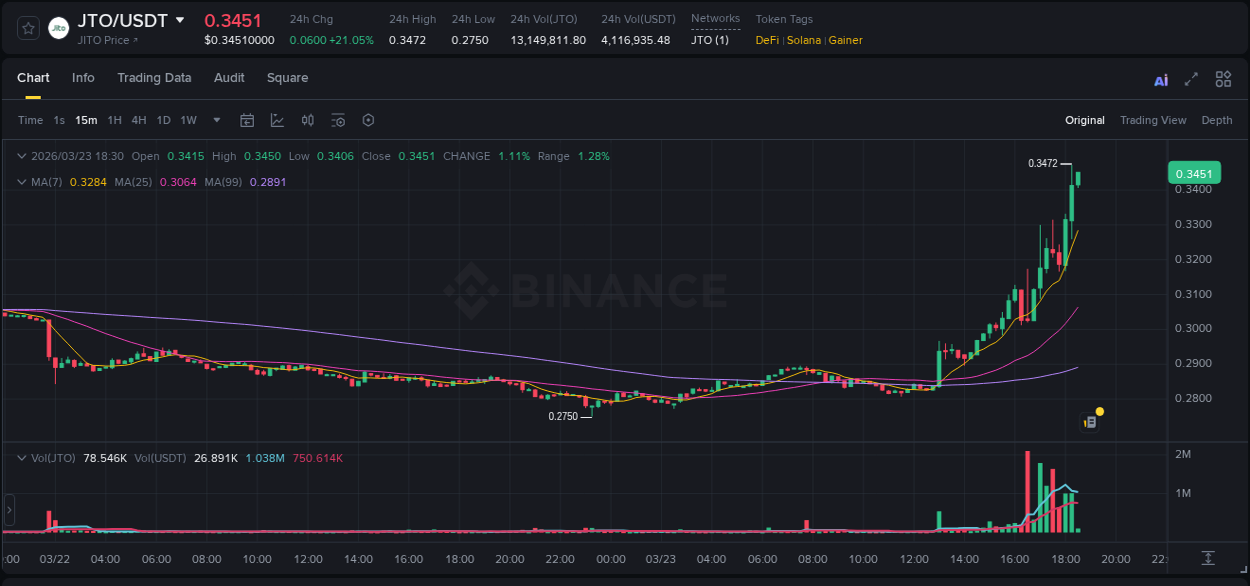Image resolution: width=1250 pixels, height=586 pixels.
Task: Switch to the Trading Data tab
Action: click(x=154, y=78)
